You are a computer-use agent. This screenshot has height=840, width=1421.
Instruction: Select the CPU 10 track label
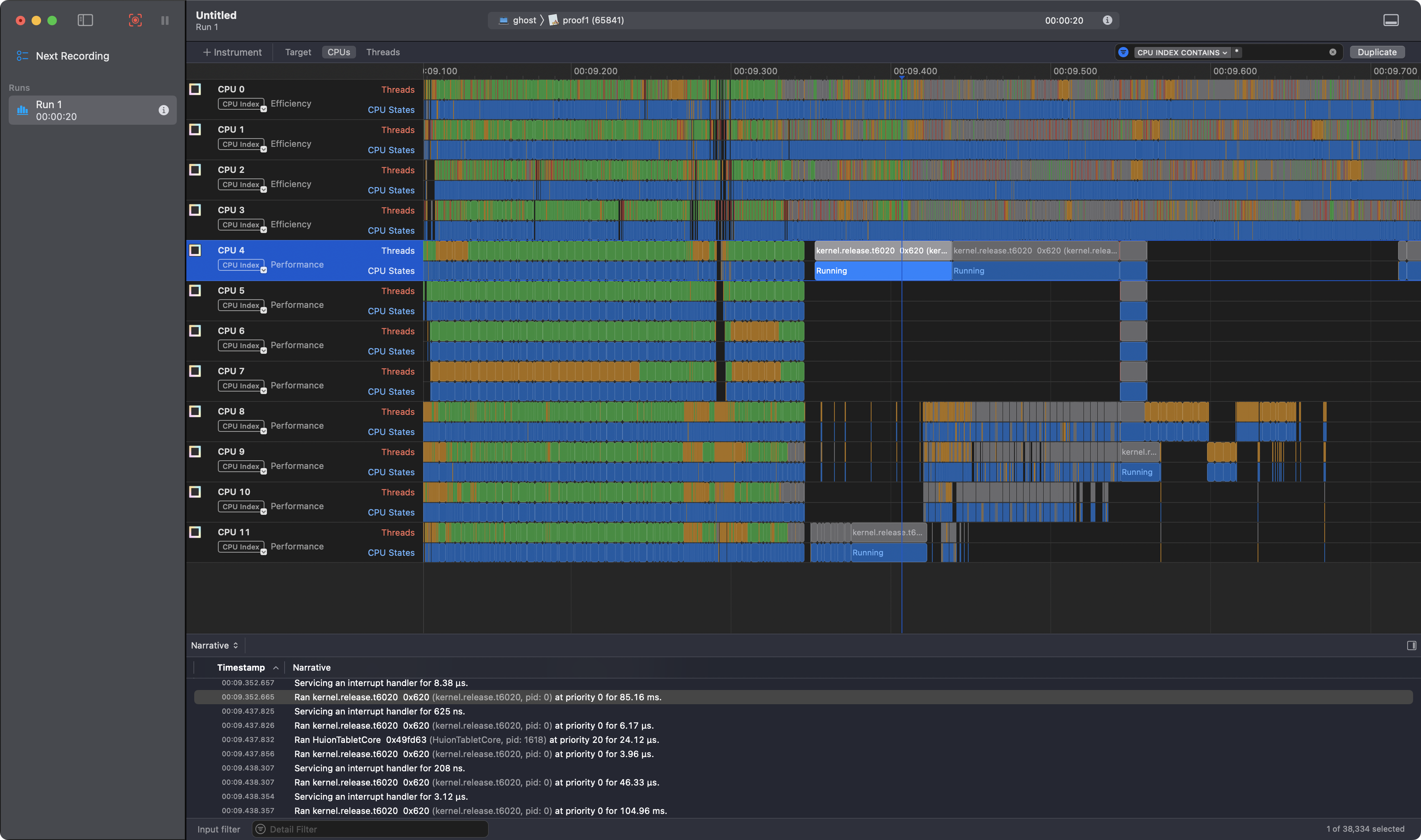coord(234,492)
